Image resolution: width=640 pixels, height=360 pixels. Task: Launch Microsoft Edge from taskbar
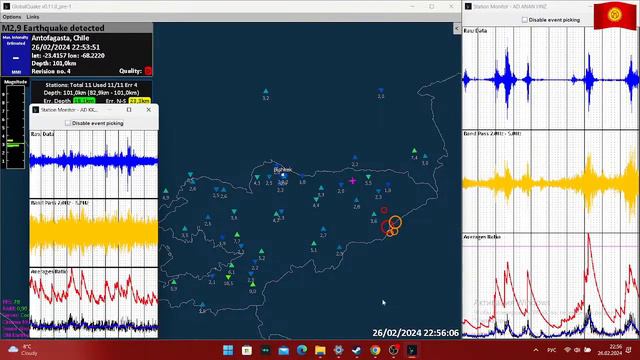[x=302, y=350]
